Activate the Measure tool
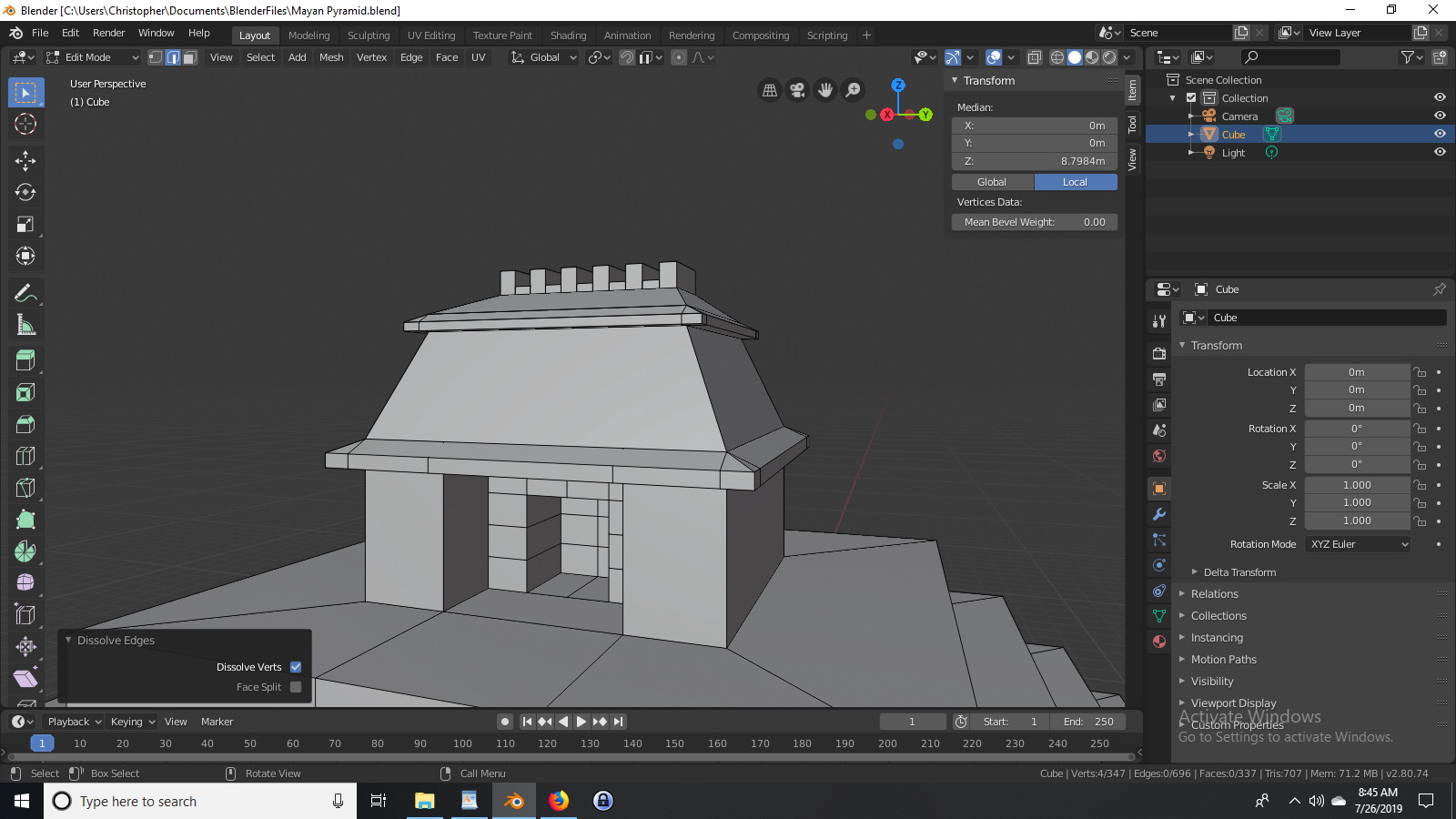1456x819 pixels. (x=25, y=324)
